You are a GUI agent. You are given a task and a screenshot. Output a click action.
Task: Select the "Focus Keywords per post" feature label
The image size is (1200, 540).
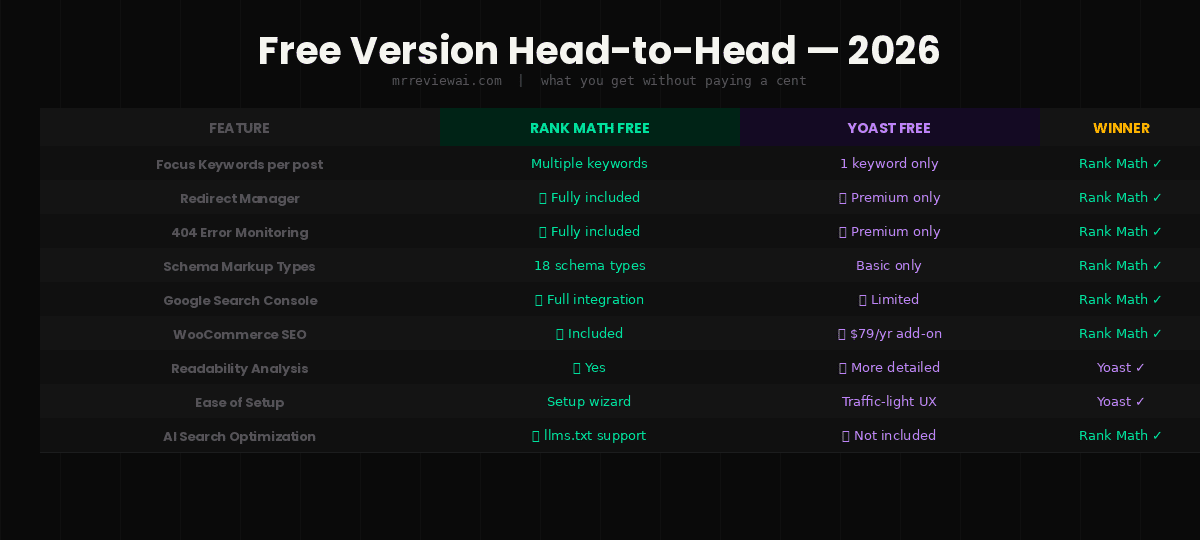(240, 164)
